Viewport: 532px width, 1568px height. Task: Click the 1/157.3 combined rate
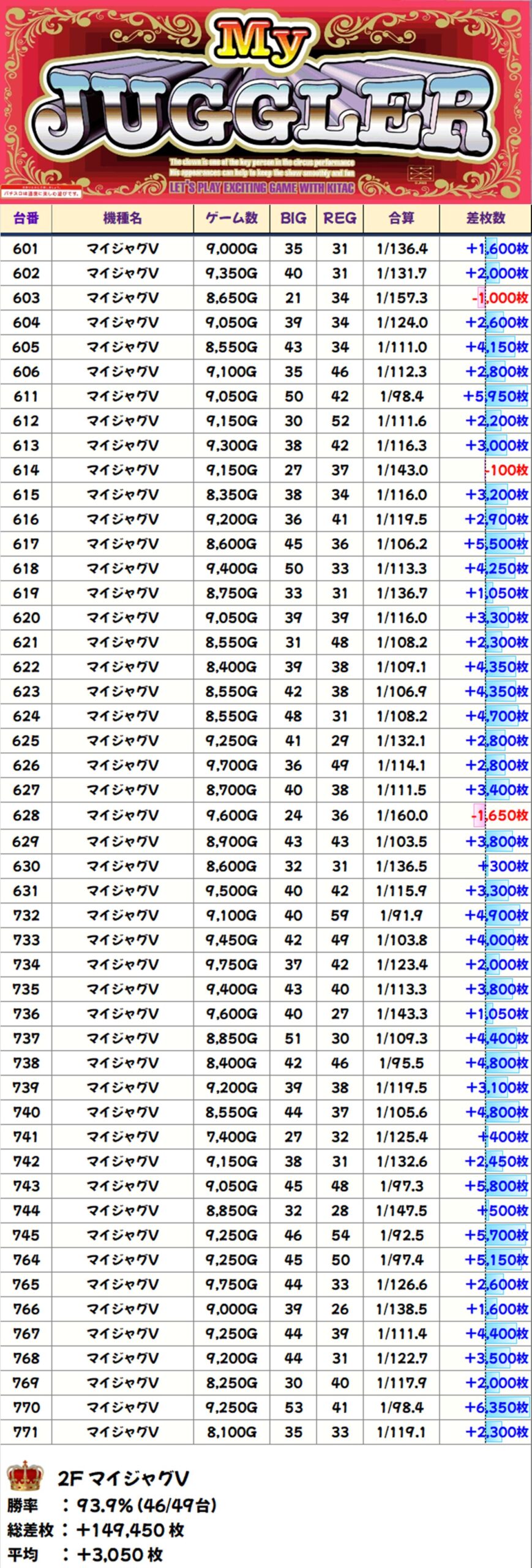click(402, 298)
